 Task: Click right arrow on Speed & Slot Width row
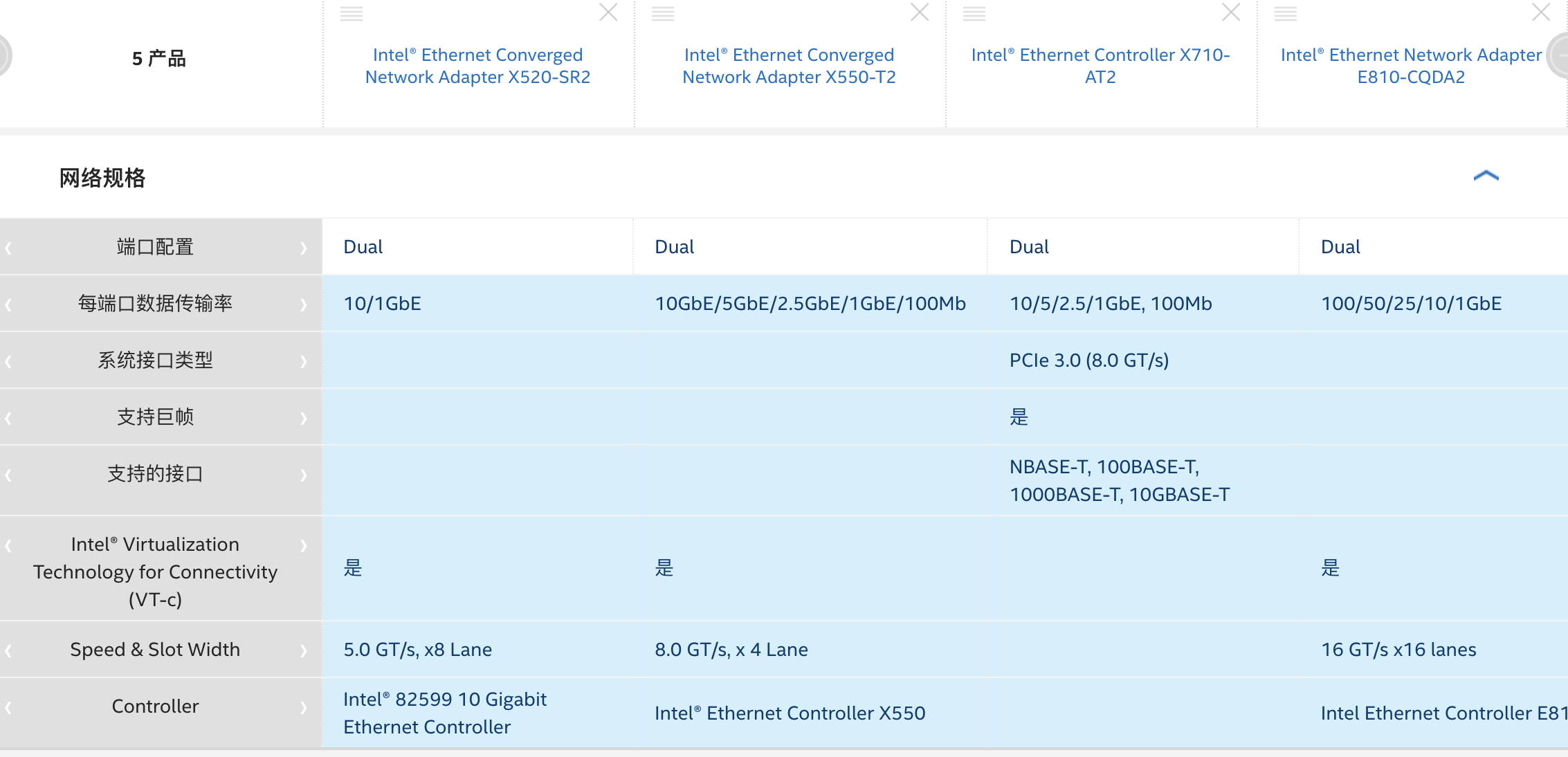(304, 650)
